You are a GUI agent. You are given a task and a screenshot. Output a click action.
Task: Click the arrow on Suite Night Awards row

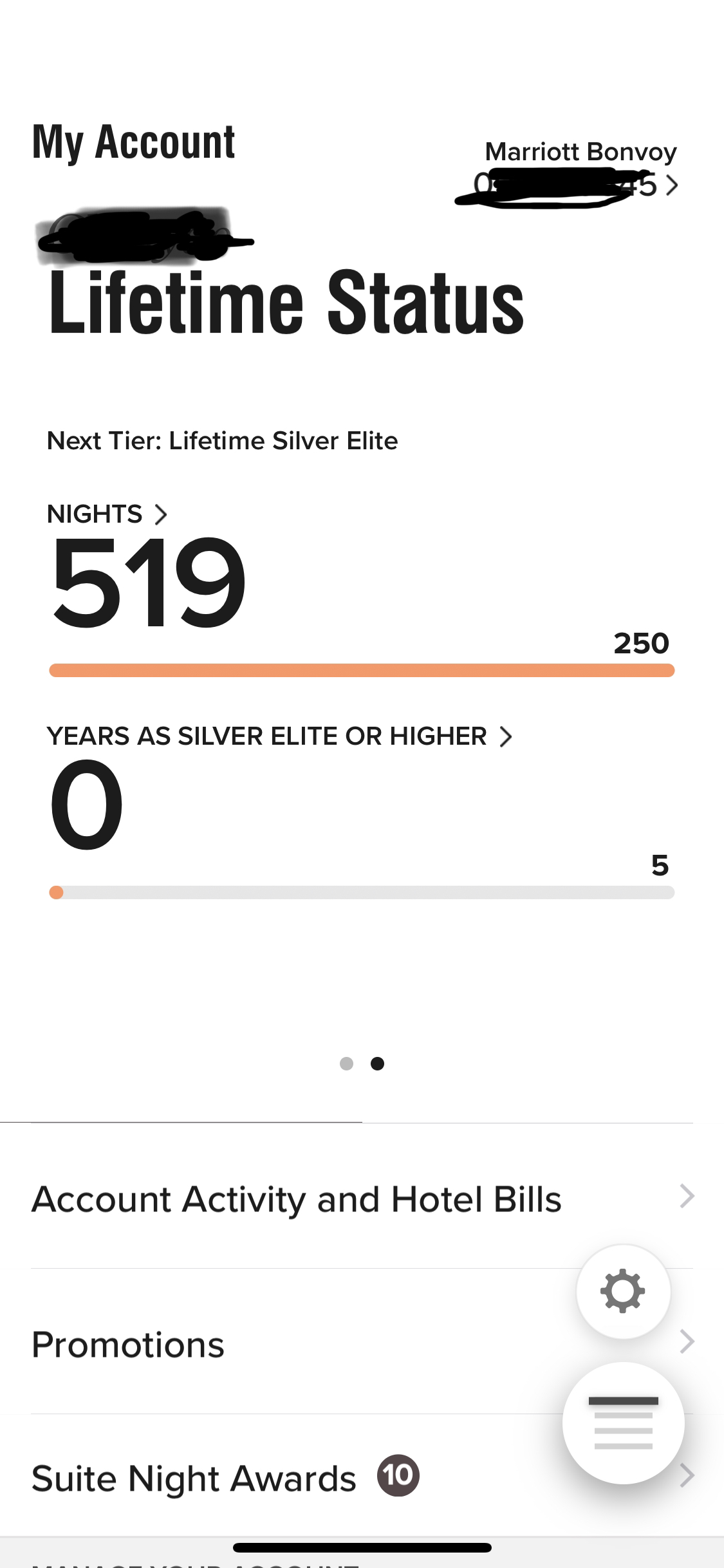[x=687, y=1475]
